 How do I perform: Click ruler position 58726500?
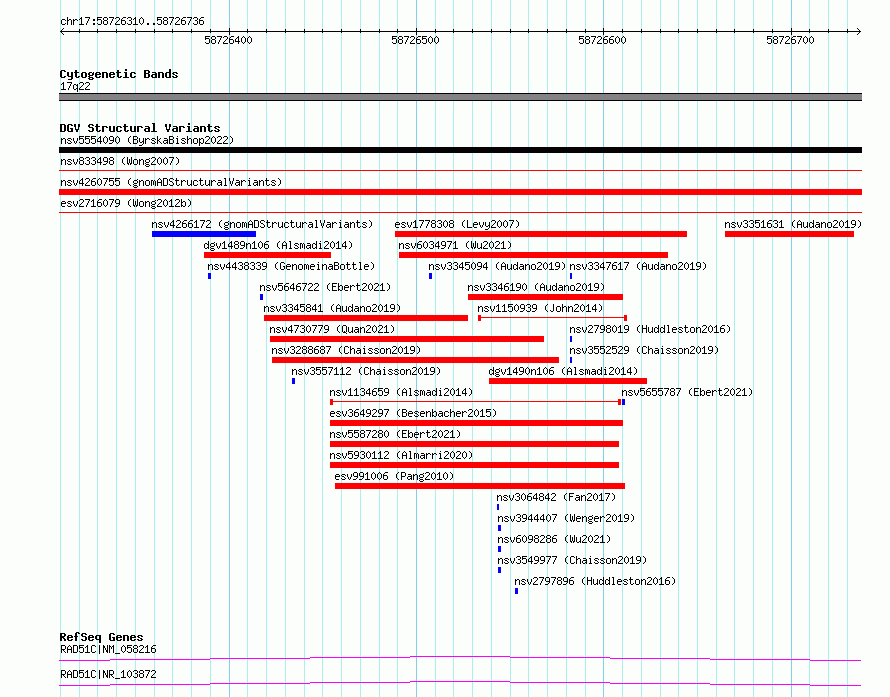point(415,40)
